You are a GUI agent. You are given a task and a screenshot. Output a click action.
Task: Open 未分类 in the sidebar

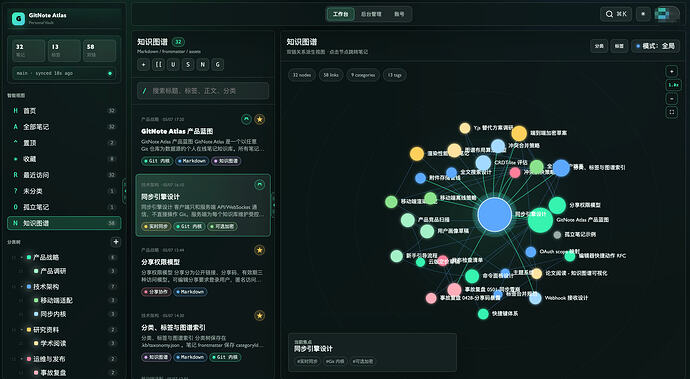pyautogui.click(x=64, y=191)
